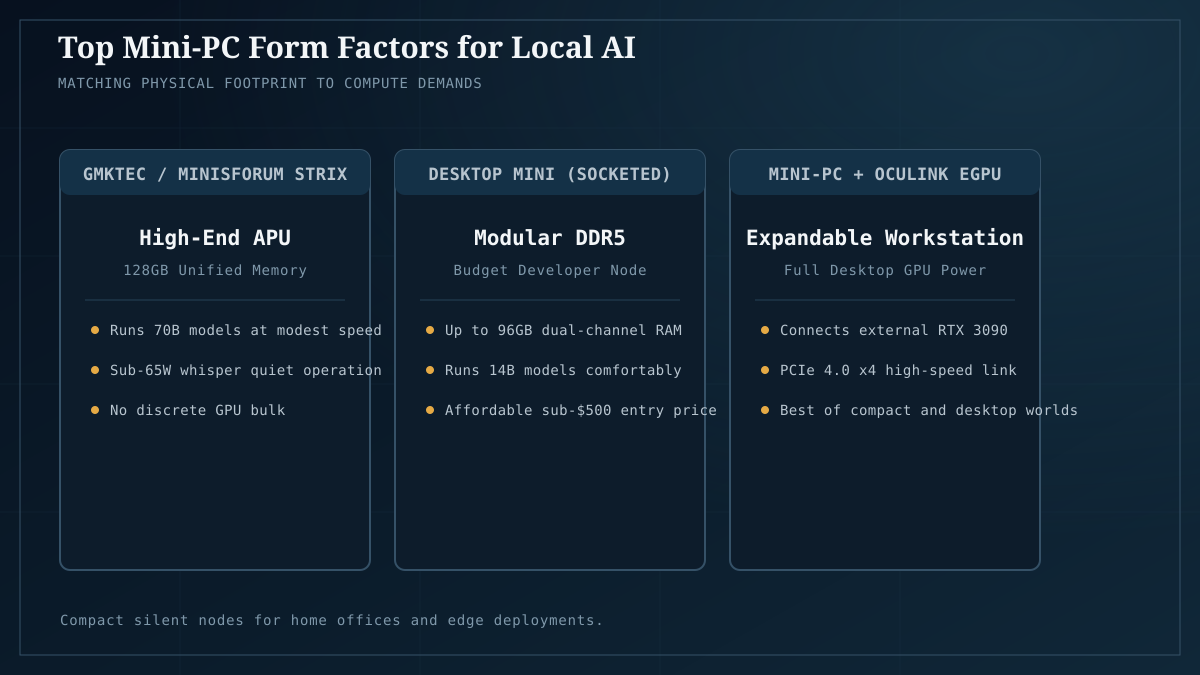Select the line "Sub-65W whisper quiet operation"
This screenshot has height=675, width=1200.
(246, 370)
